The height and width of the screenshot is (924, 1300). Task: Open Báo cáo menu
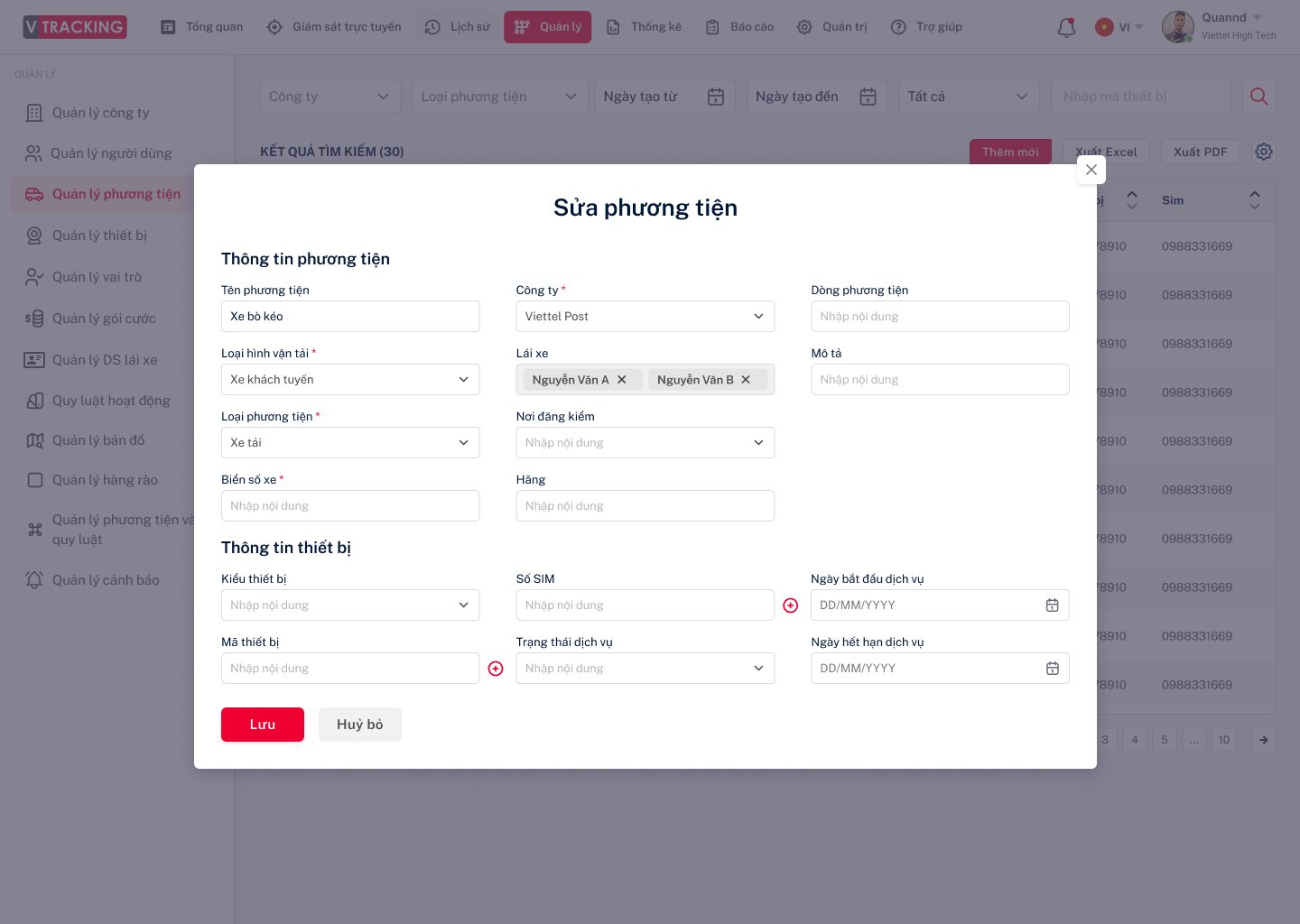click(739, 27)
